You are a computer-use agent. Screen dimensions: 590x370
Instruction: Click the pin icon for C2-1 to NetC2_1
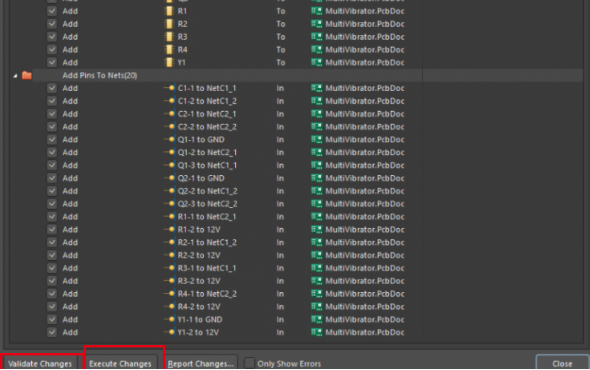(x=170, y=114)
